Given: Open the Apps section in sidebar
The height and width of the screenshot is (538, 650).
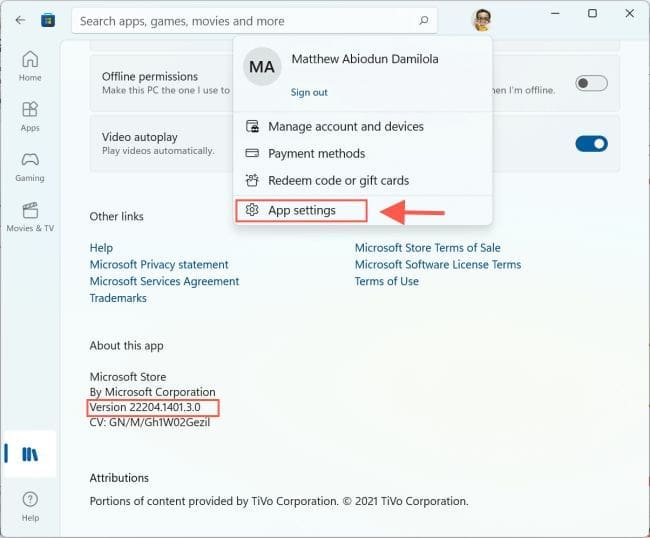Looking at the screenshot, I should tap(30, 116).
